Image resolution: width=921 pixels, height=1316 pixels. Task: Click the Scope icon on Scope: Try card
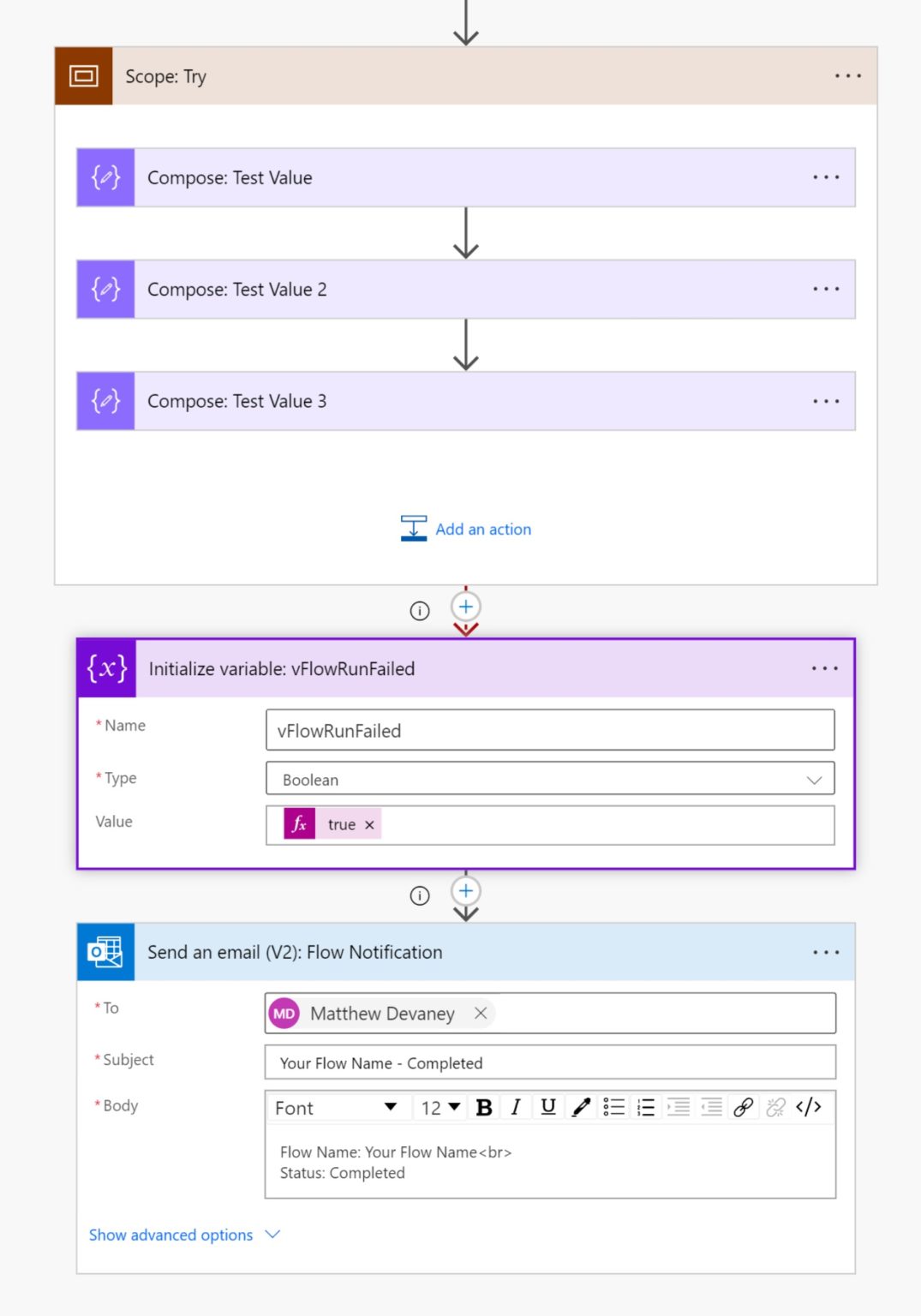tap(83, 76)
